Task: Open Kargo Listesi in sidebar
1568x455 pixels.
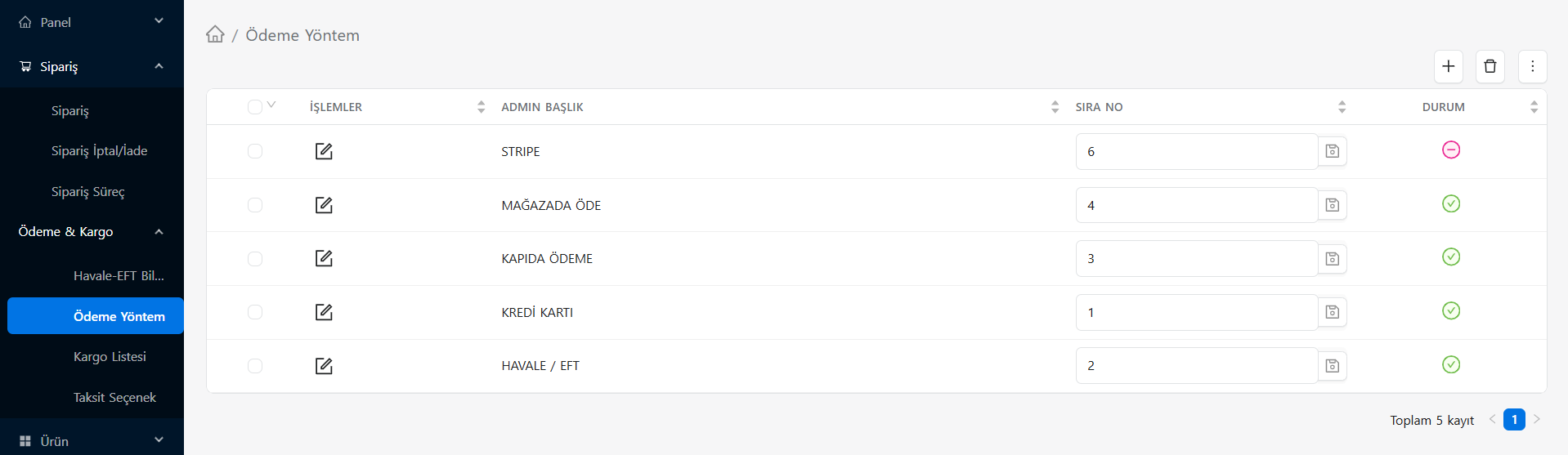Action: click(110, 357)
